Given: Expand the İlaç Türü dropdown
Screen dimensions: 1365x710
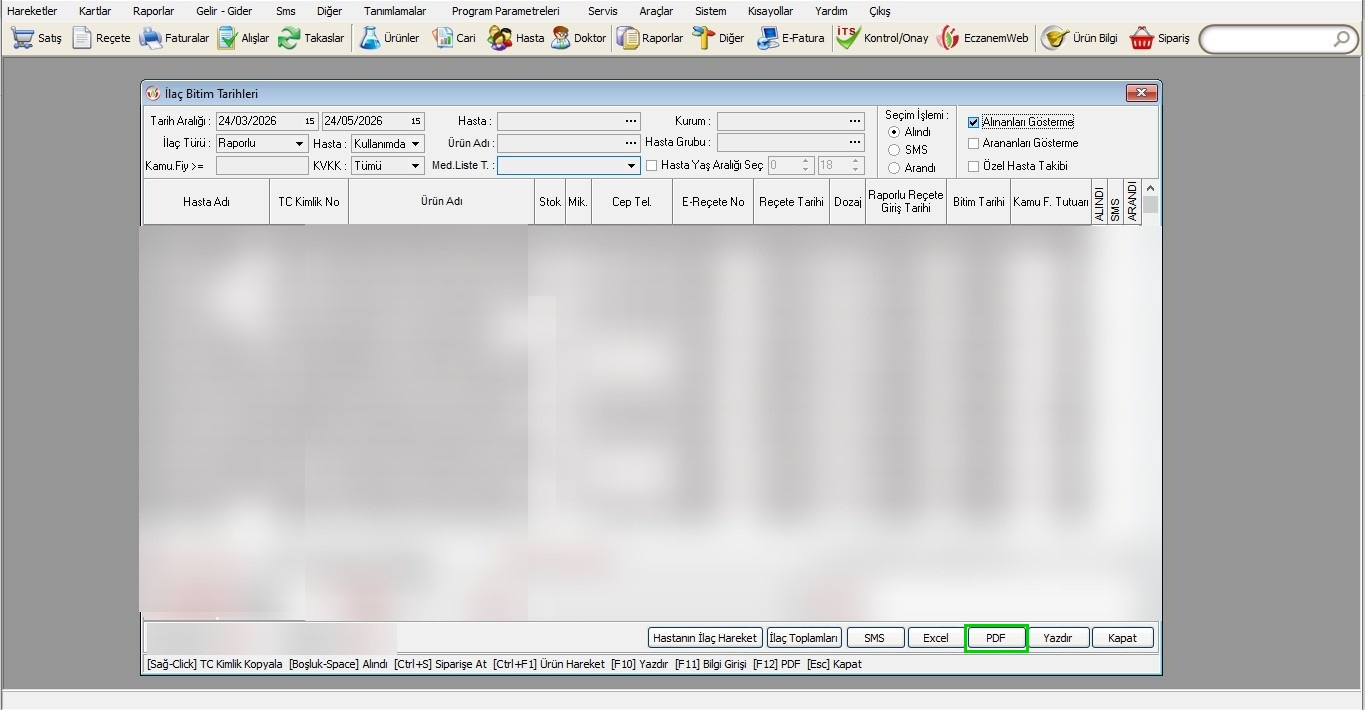Looking at the screenshot, I should tap(299, 144).
